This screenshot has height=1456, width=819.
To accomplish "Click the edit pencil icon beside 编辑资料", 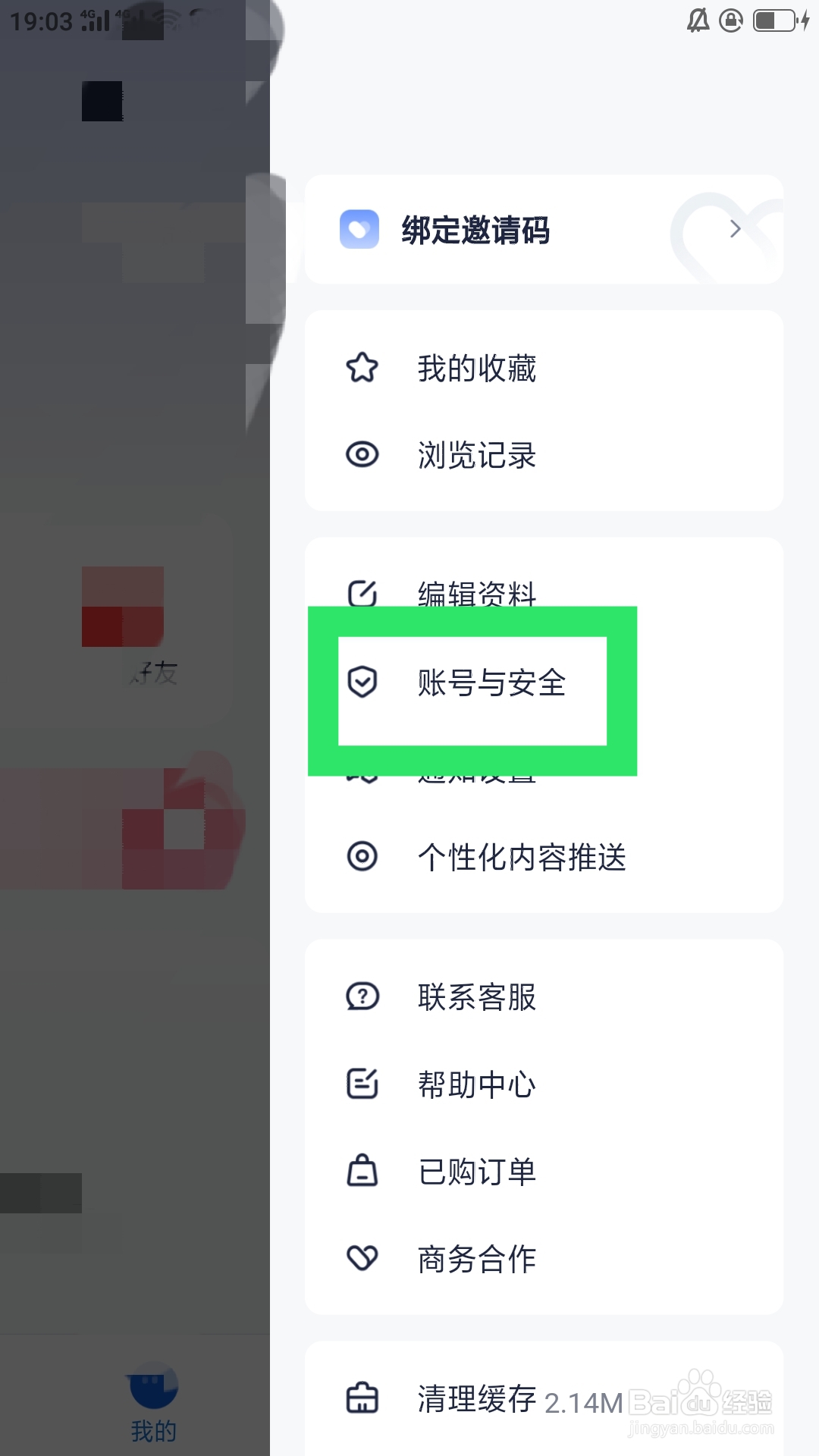I will click(362, 593).
